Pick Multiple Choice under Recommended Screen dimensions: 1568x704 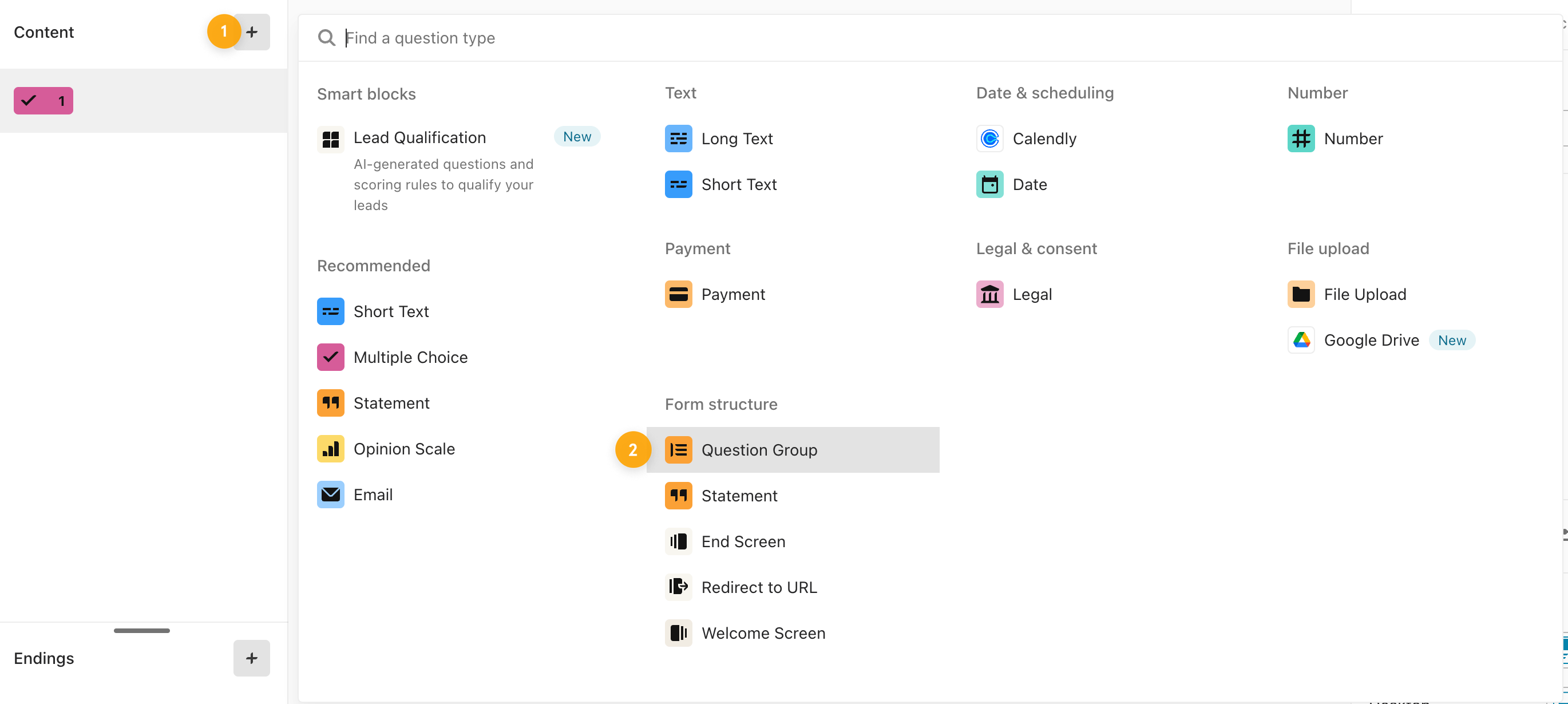[x=410, y=358]
